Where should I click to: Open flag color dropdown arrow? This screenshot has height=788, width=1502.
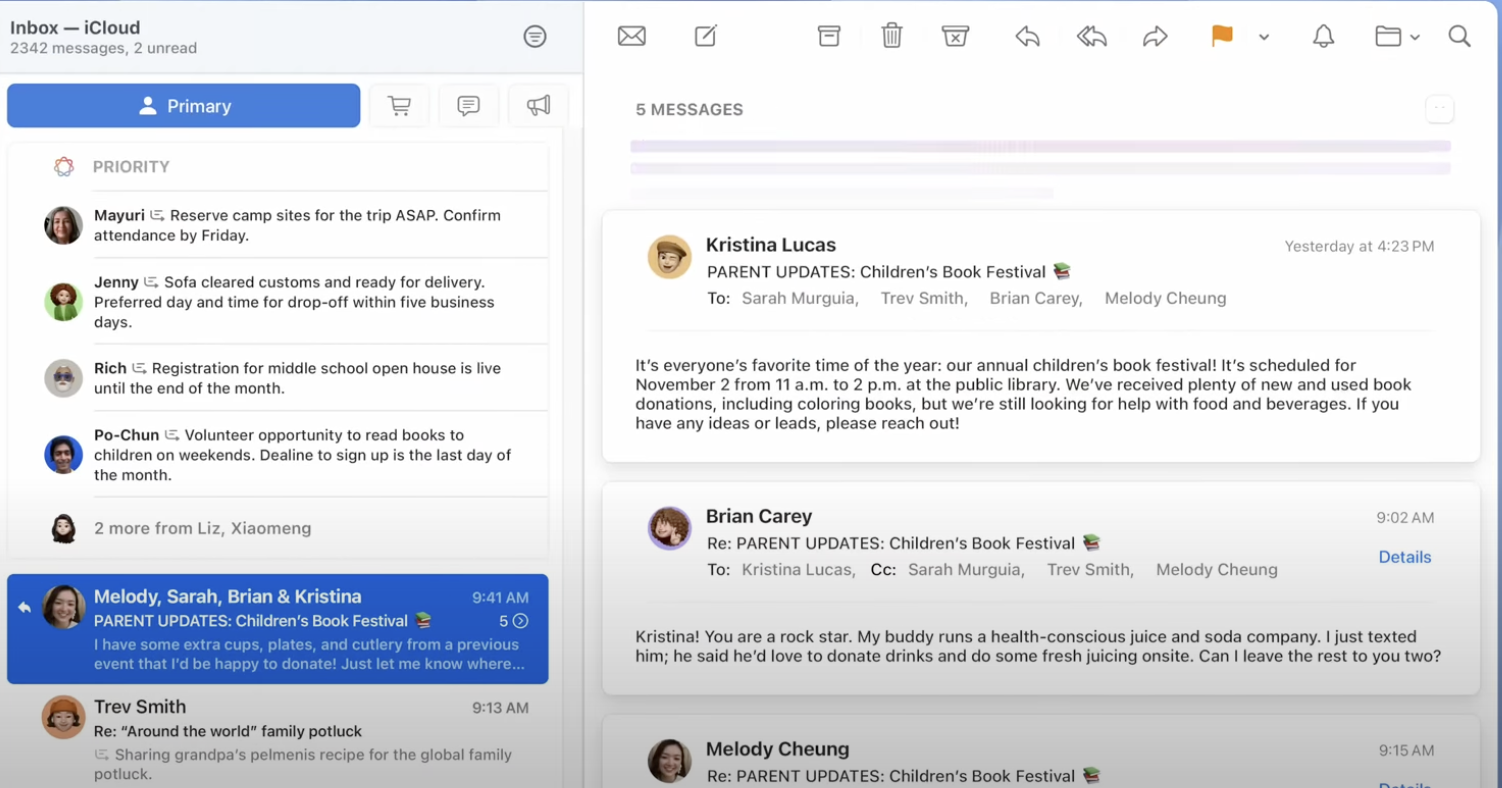click(1264, 37)
